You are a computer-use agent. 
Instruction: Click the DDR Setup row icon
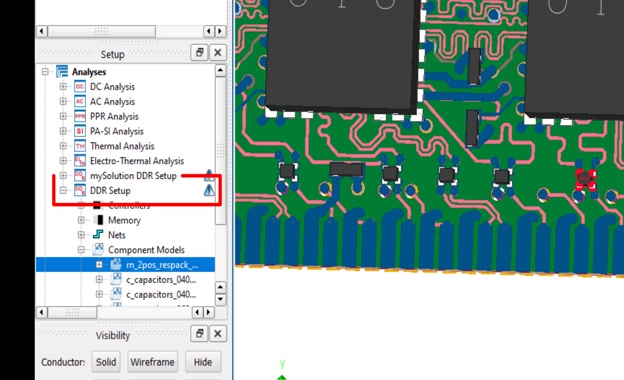80,191
